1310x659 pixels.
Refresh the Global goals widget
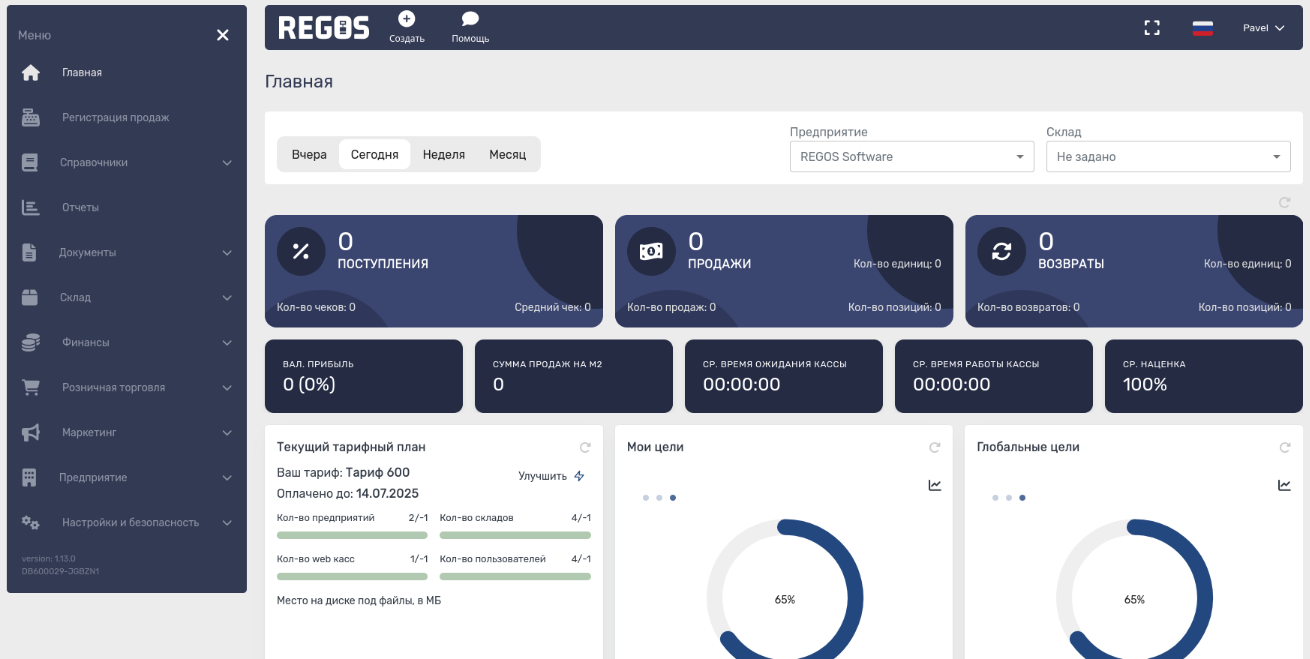click(x=1285, y=448)
